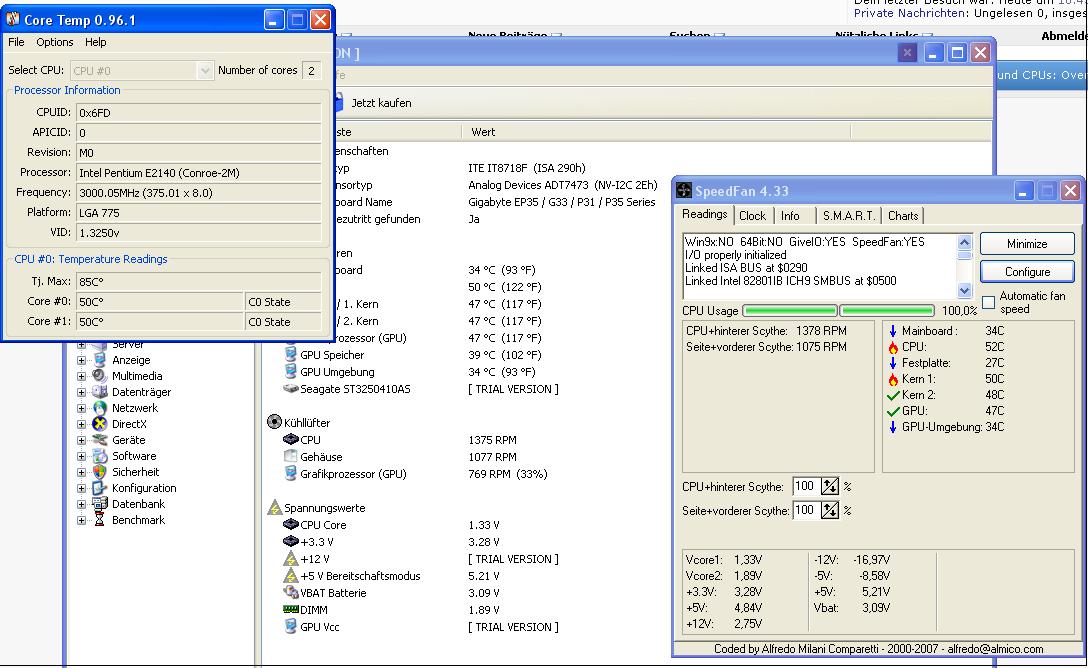Image resolution: width=1088 pixels, height=668 pixels.
Task: Click the Number of cores field
Action: point(312,70)
